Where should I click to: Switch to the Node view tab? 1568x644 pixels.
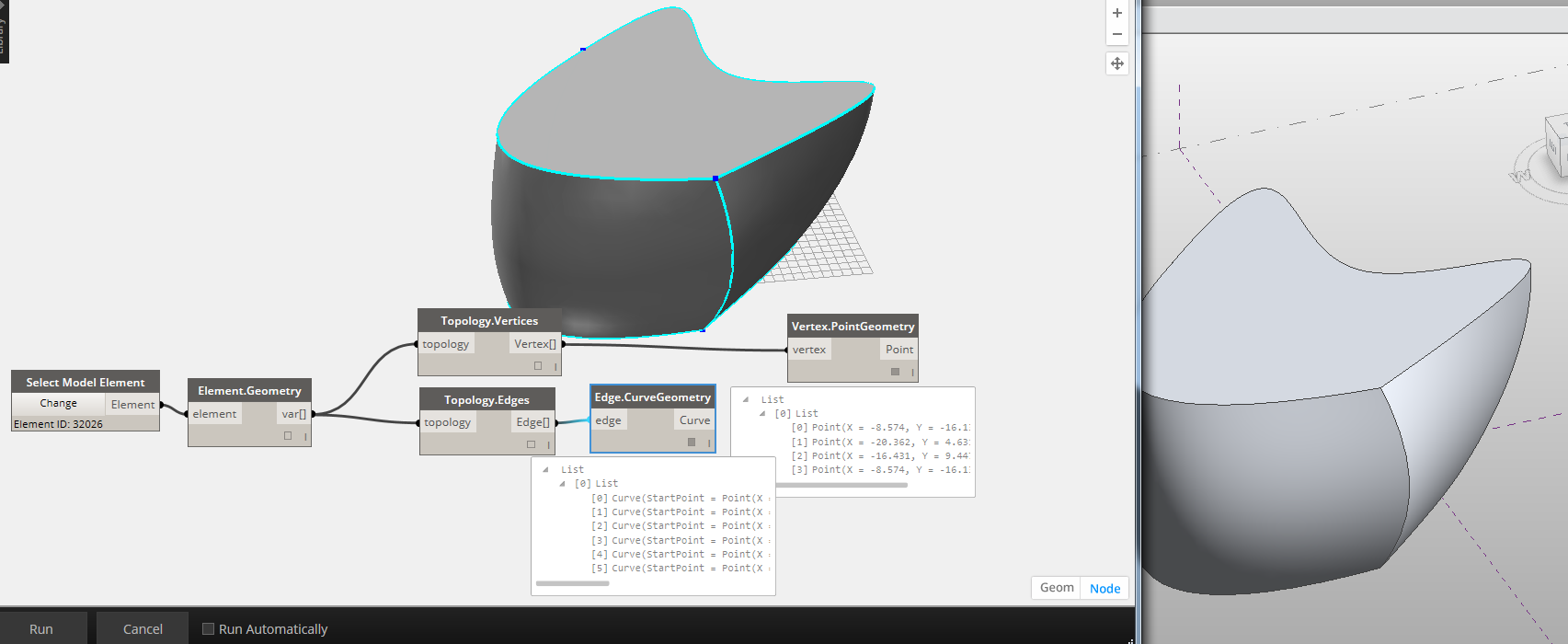pyautogui.click(x=1104, y=589)
